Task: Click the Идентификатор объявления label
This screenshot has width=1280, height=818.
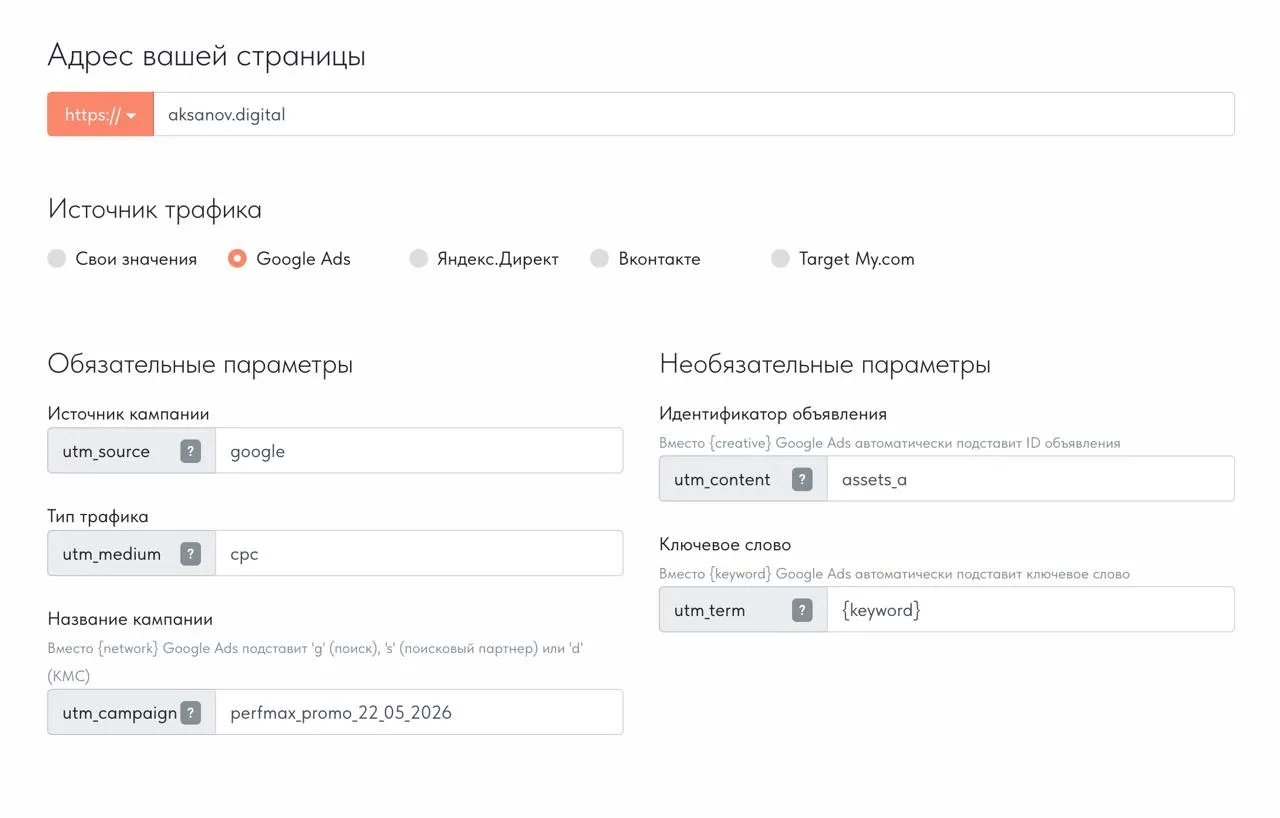Action: tap(773, 414)
